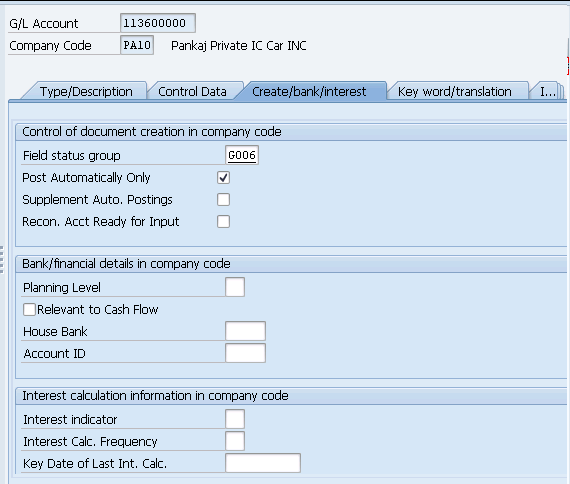
Task: Click the 'Account ID' label
Action: coord(55,353)
